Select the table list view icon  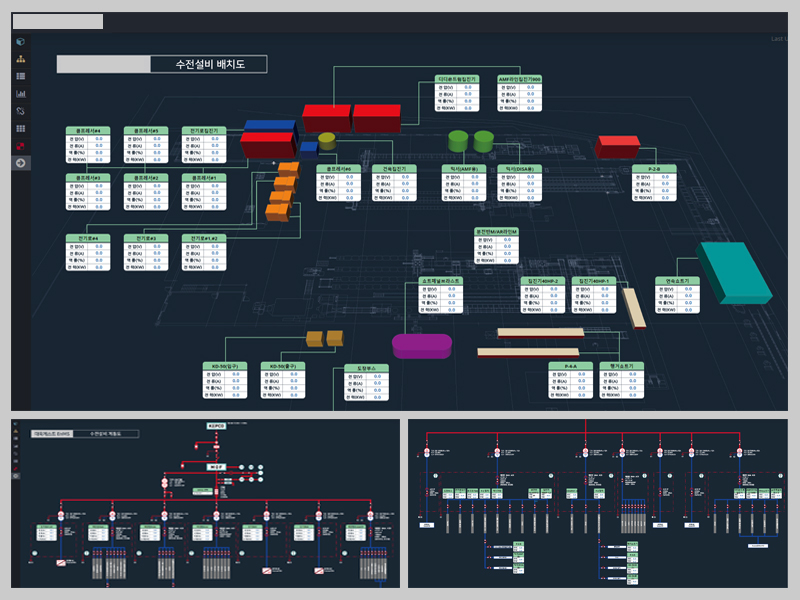(x=22, y=76)
